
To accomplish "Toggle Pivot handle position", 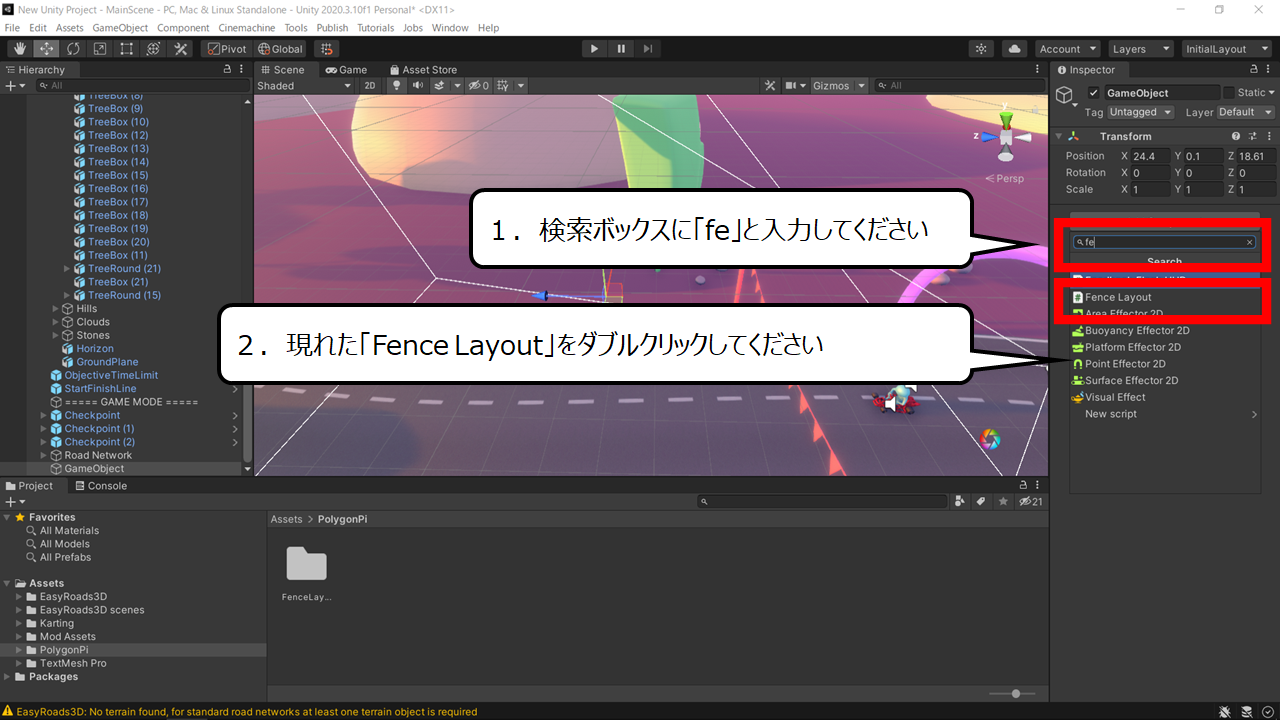I will [x=226, y=49].
